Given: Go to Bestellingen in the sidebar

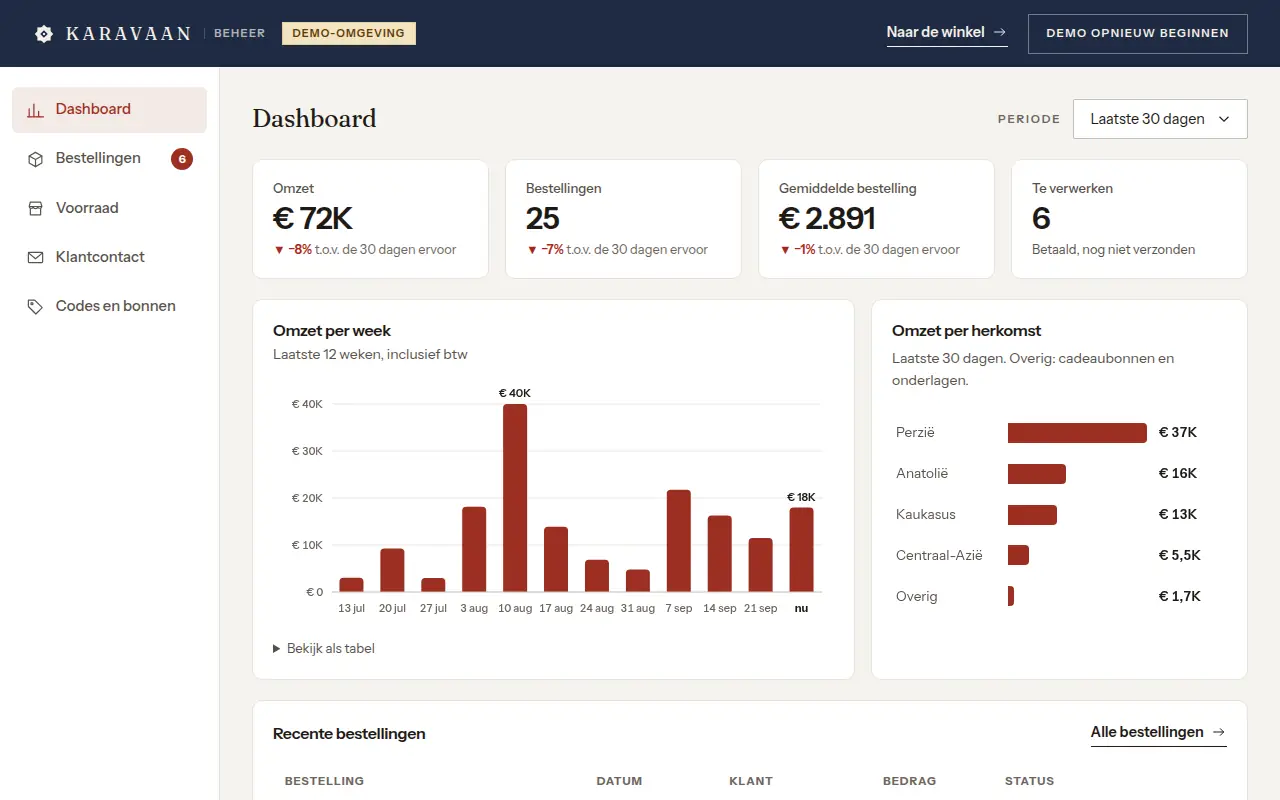Looking at the screenshot, I should (109, 159).
